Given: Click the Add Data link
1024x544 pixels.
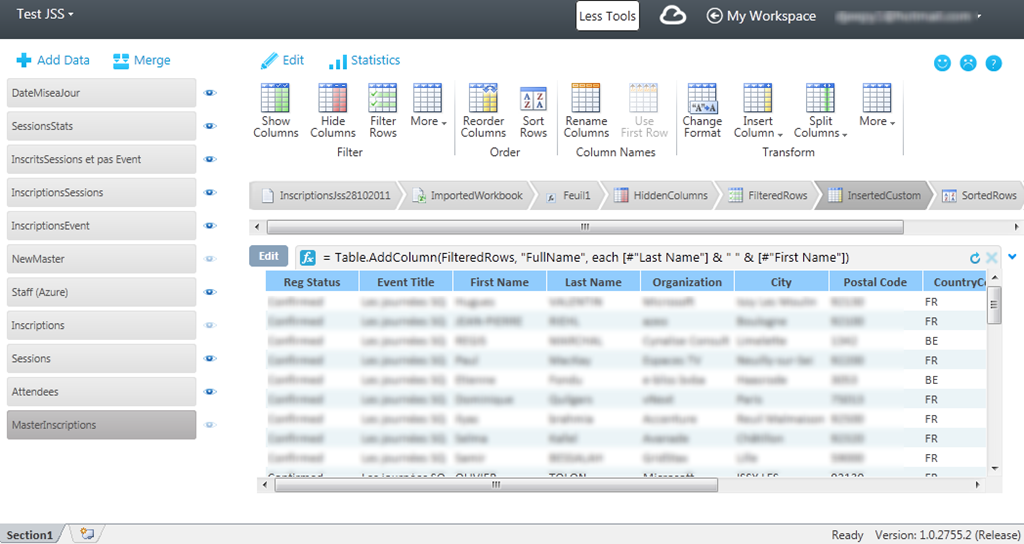Looking at the screenshot, I should (x=54, y=61).
